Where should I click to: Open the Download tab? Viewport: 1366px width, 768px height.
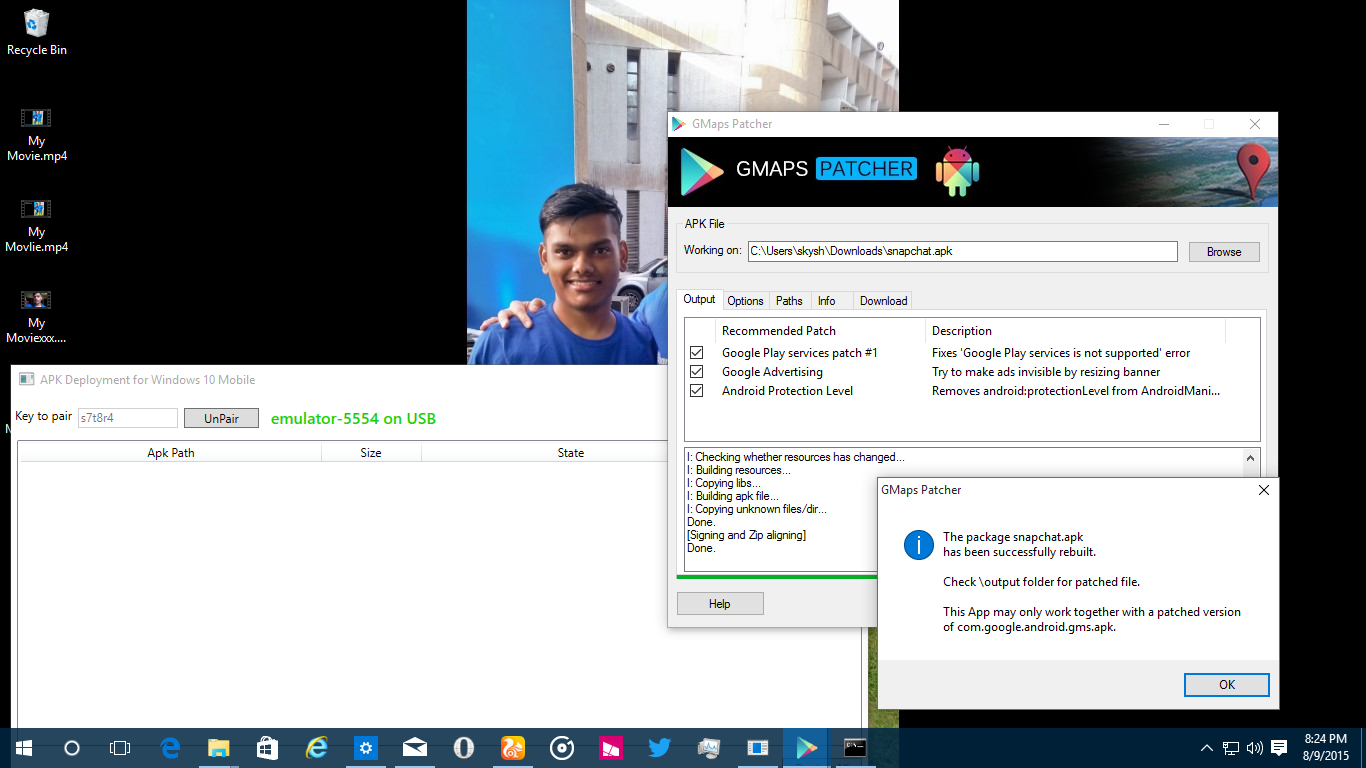[x=883, y=301]
